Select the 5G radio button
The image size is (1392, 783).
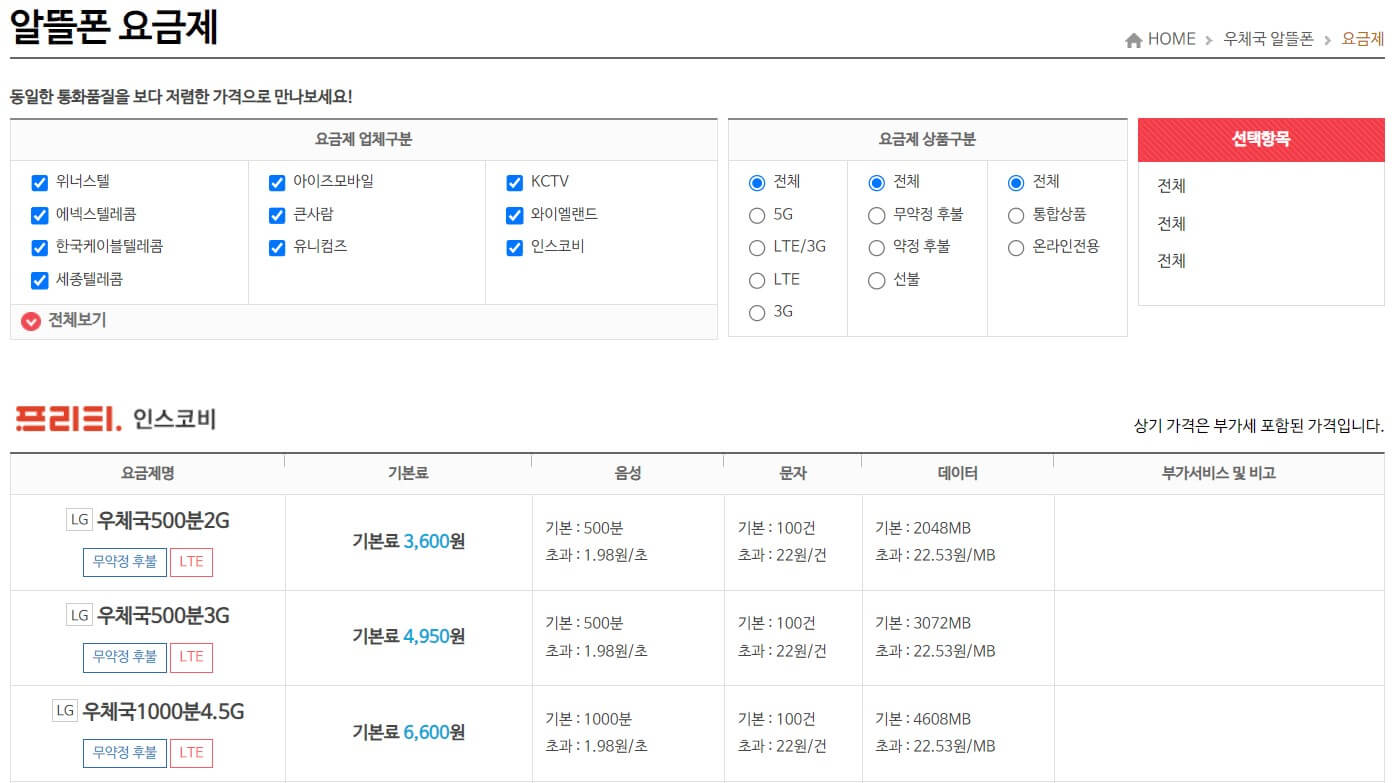757,214
